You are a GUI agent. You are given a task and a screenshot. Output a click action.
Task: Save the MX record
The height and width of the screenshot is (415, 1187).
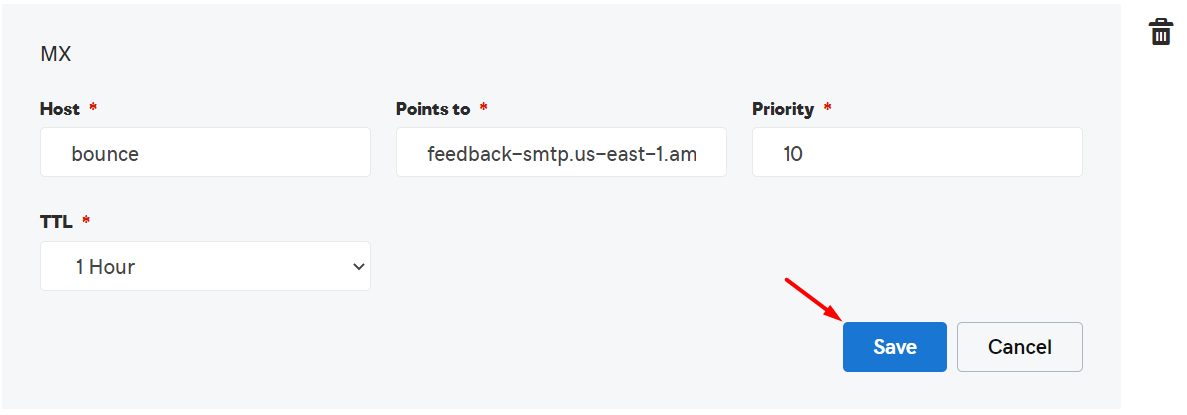tap(894, 347)
